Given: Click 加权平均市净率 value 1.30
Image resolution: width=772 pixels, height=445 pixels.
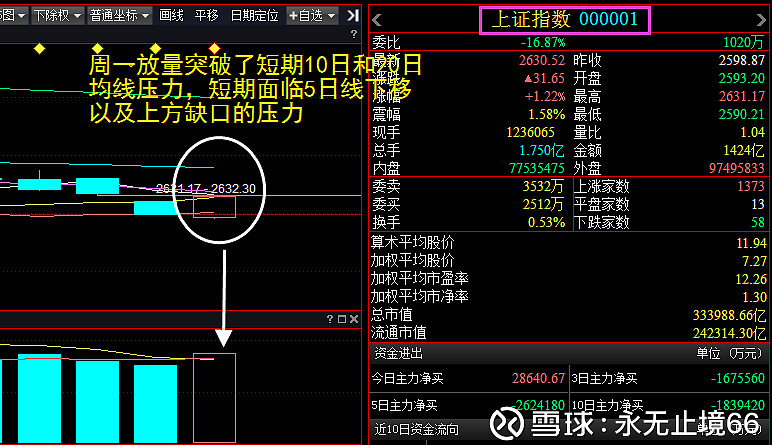Looking at the screenshot, I should coord(754,297).
